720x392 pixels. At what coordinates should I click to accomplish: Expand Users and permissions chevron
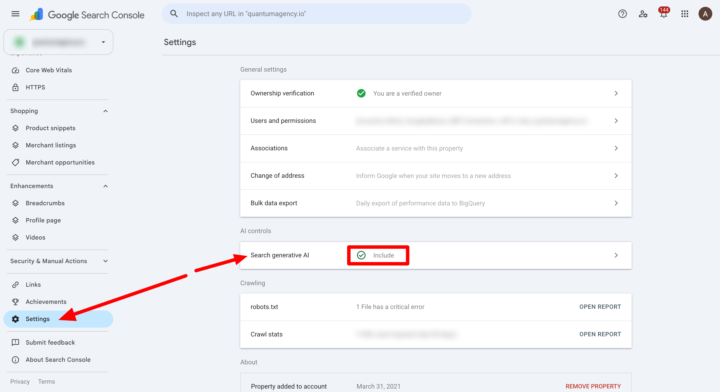[x=616, y=121]
